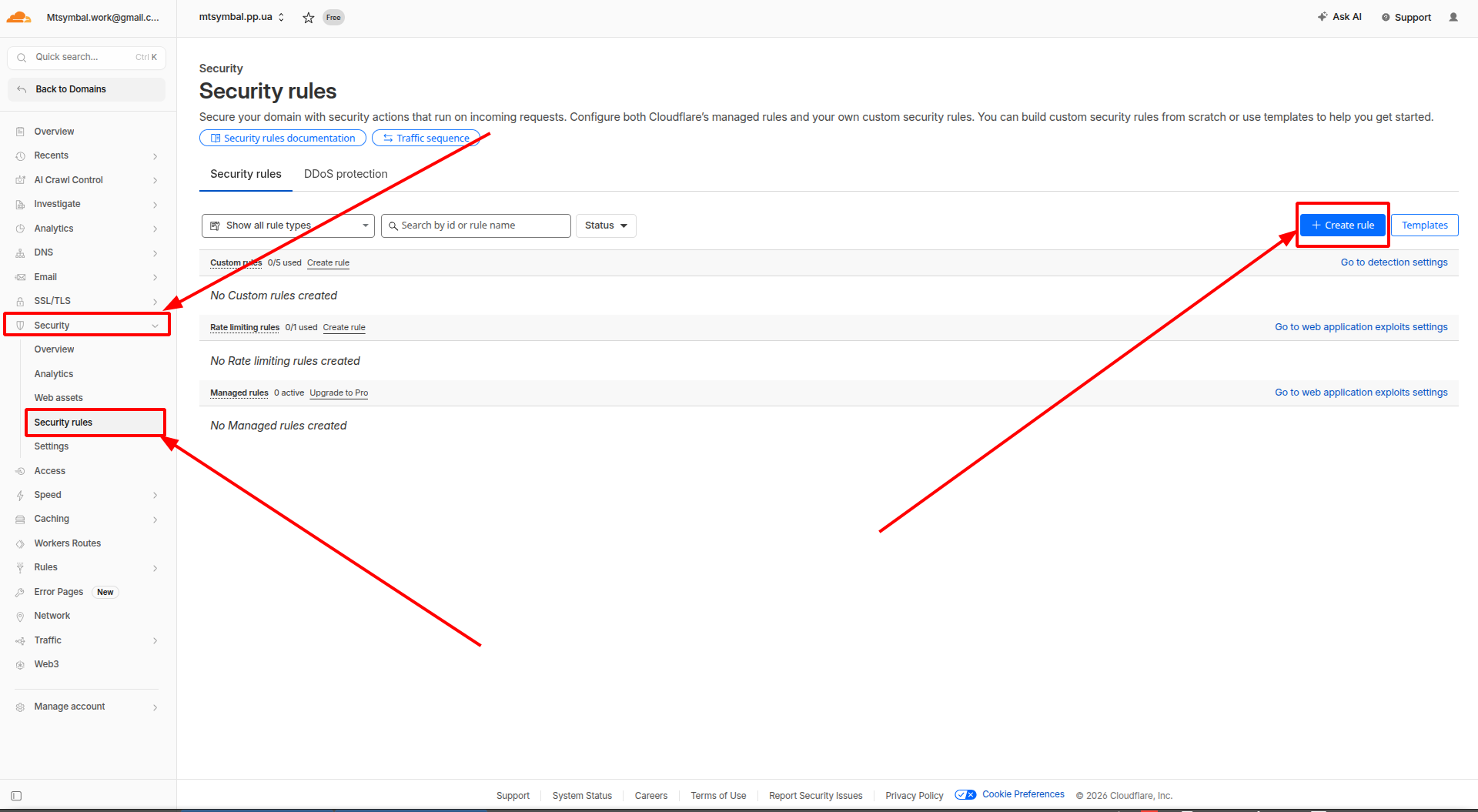Open the Templates button
Image resolution: width=1478 pixels, height=812 pixels.
pos(1424,226)
